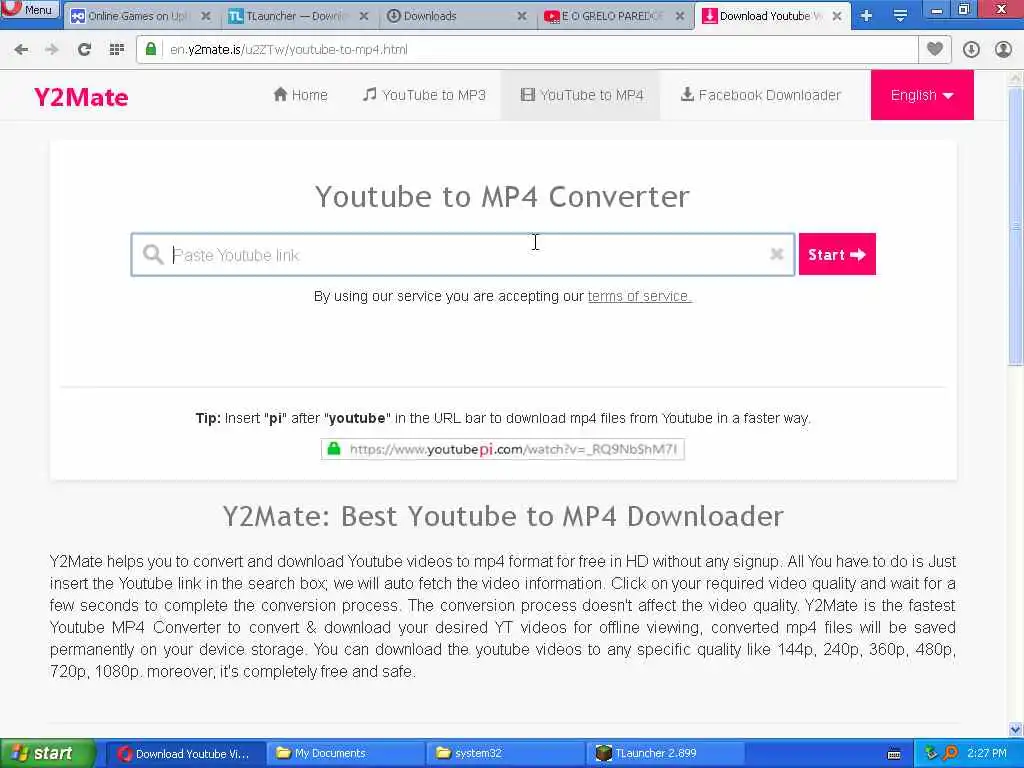Click the search magnifier icon in field
The image size is (1024, 768).
[153, 254]
